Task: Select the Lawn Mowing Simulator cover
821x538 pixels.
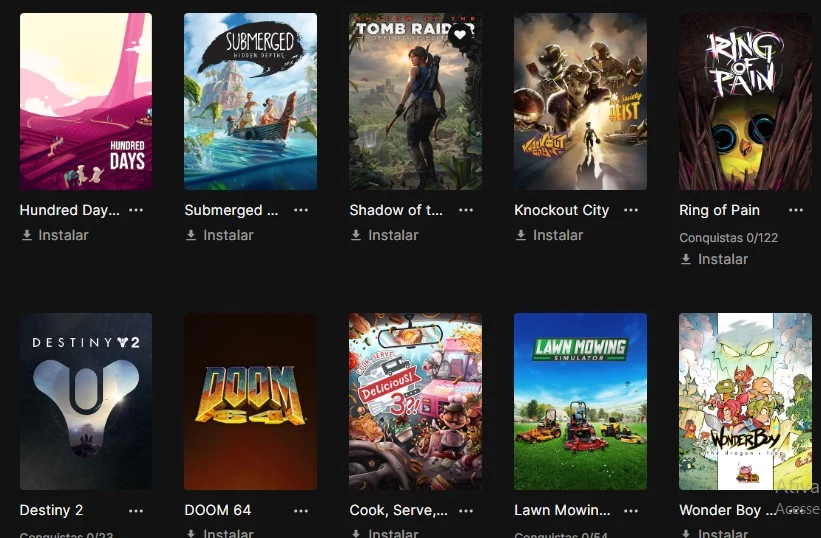Action: coord(580,401)
